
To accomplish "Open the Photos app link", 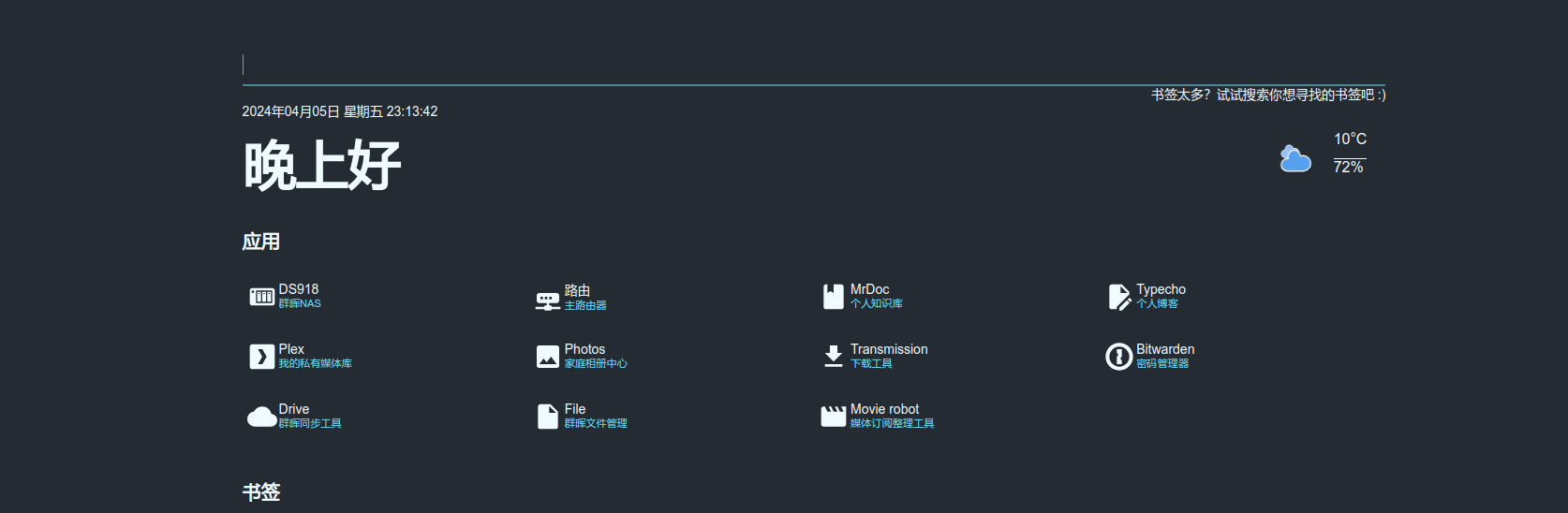I will [585, 349].
